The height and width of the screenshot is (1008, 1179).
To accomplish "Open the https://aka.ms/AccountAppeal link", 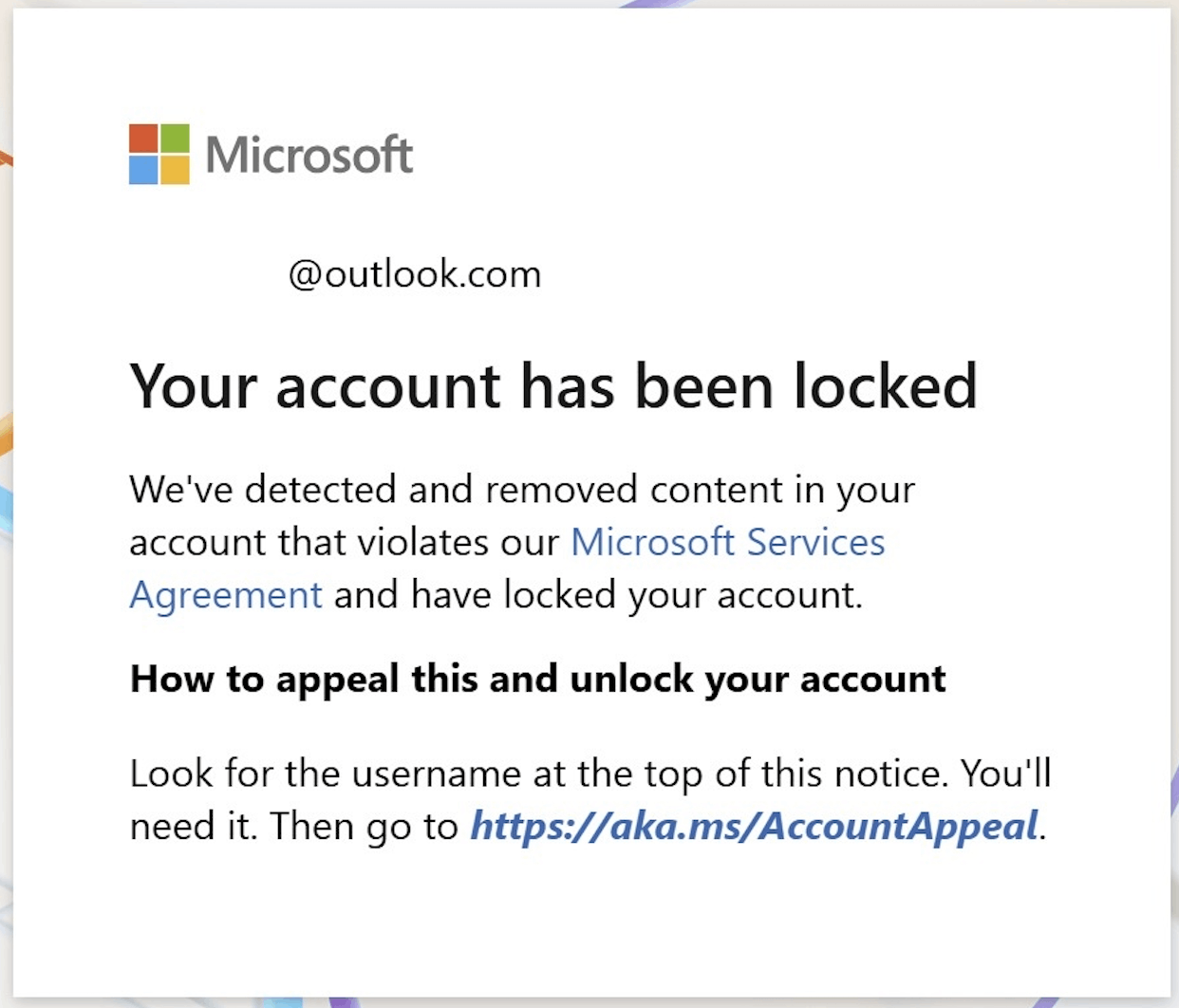I will pos(755,826).
